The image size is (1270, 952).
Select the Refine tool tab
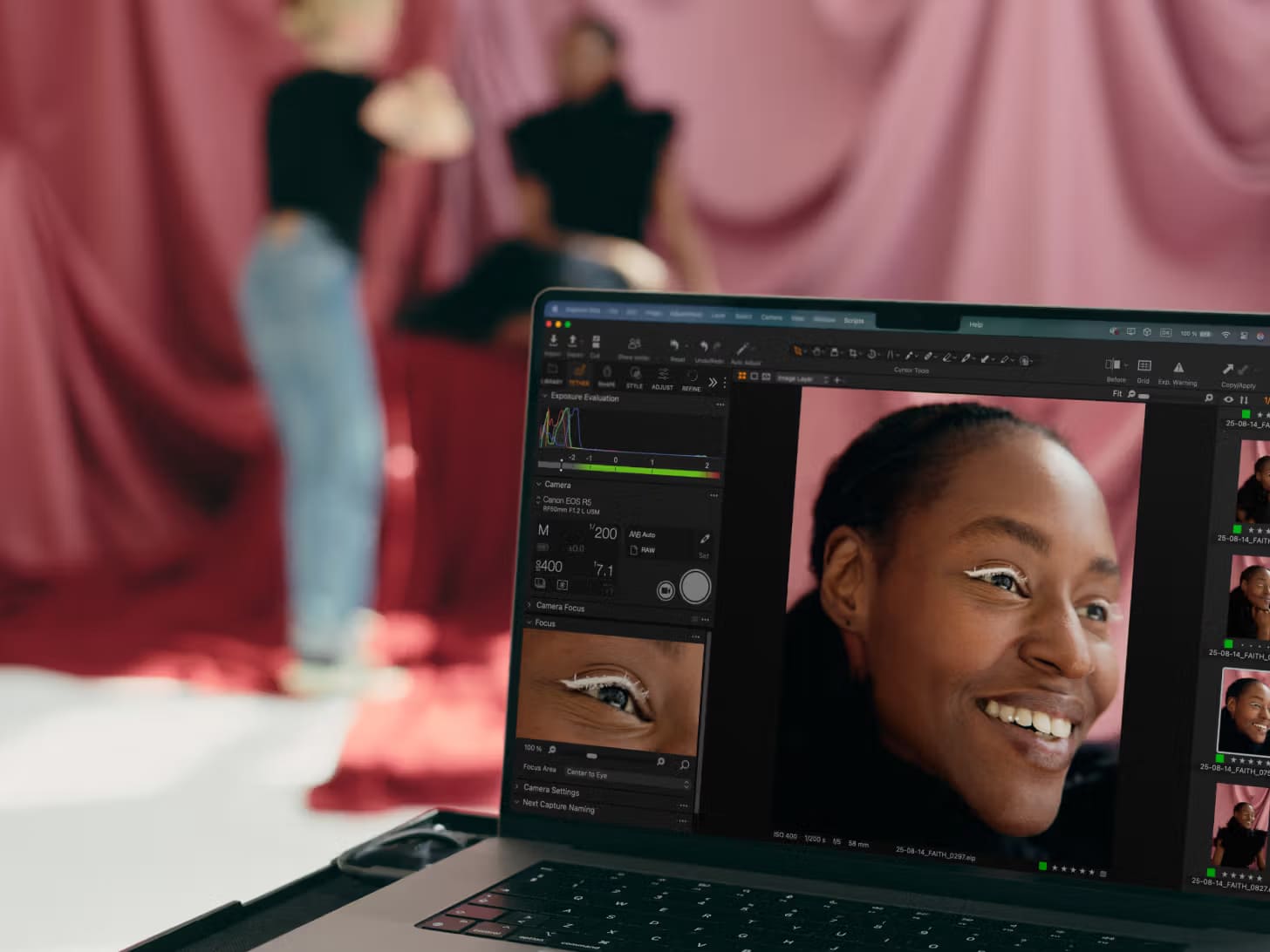[693, 380]
